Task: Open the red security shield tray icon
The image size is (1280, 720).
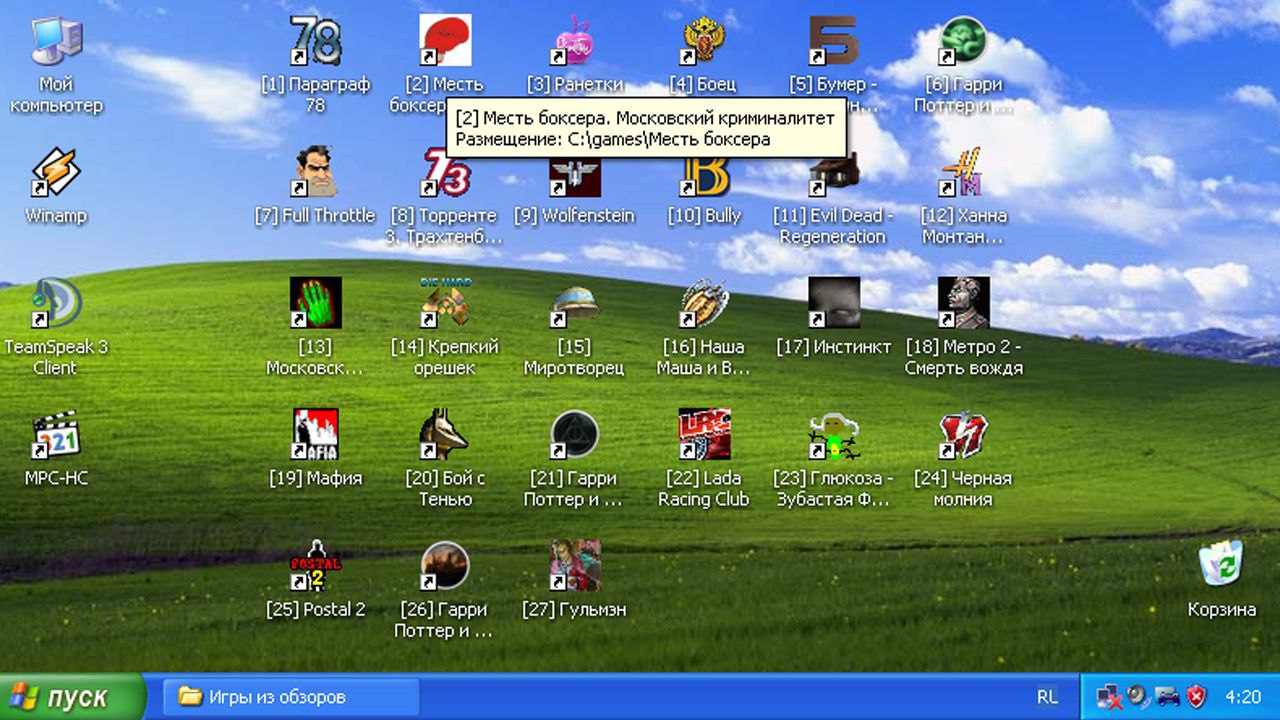Action: 1196,697
